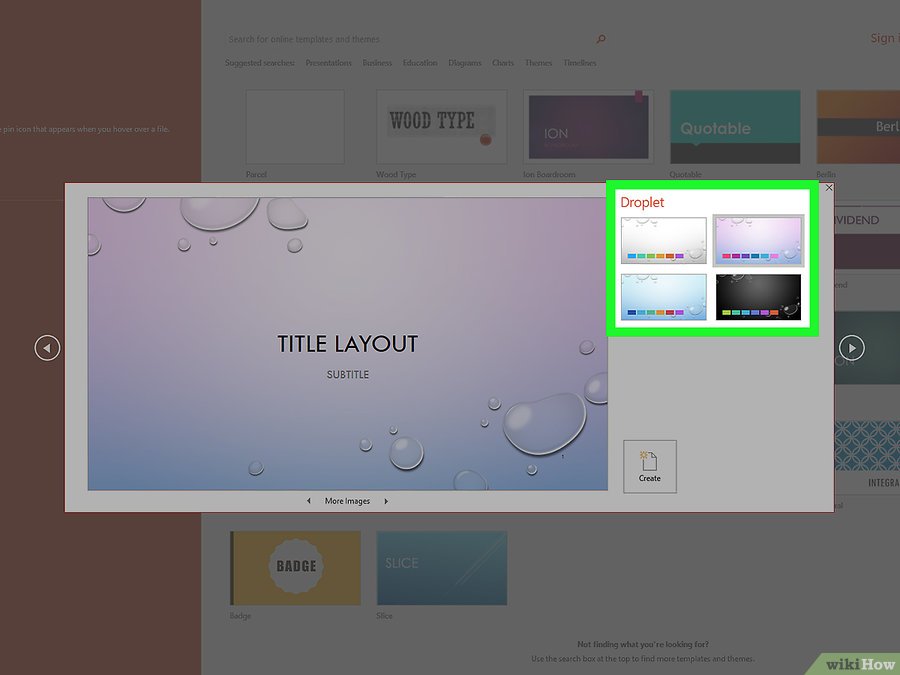Choose the Badge template thumbnail
Screen dimensions: 900x675
296,567
